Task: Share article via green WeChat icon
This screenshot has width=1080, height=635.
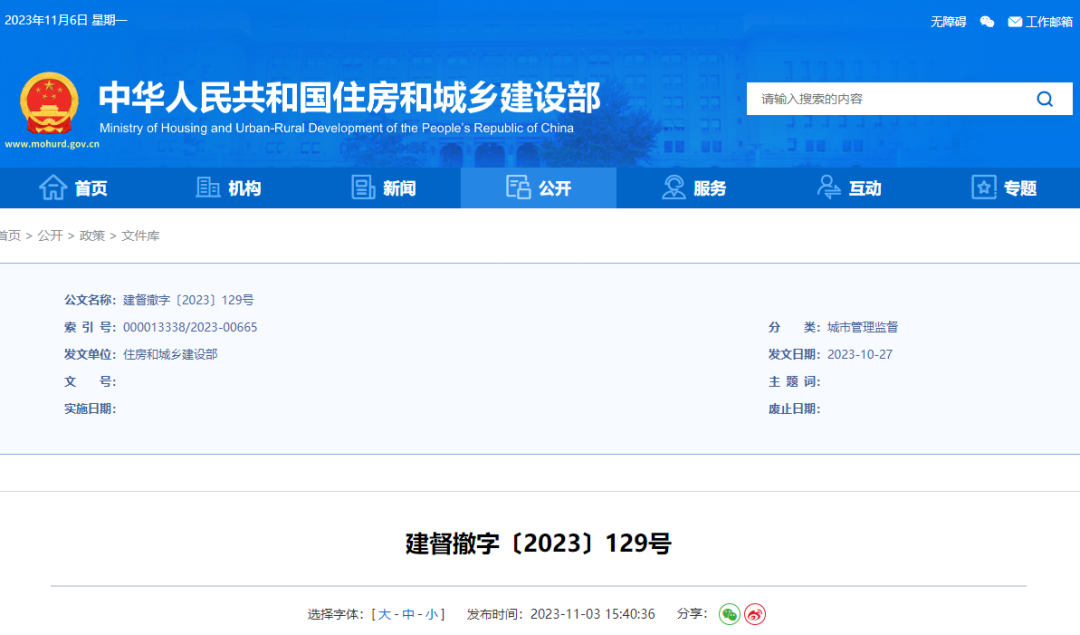Action: click(729, 614)
